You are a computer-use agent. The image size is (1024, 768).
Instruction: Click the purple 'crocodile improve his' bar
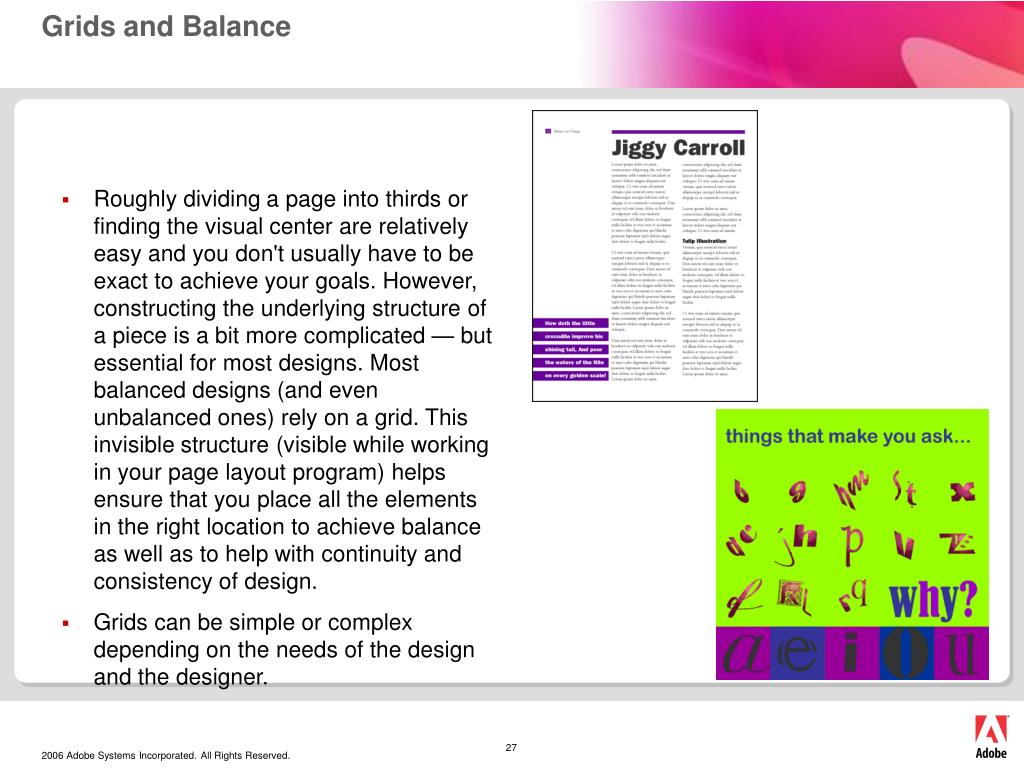click(570, 336)
